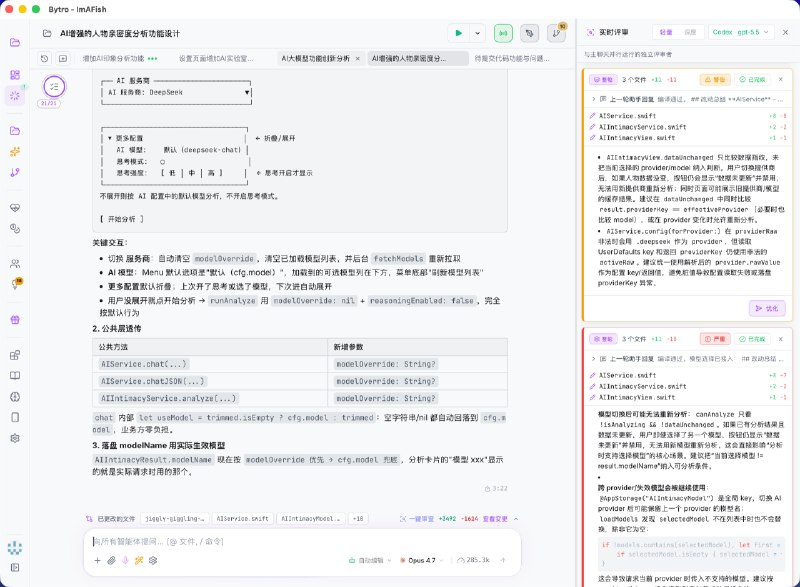Expand 上一轮助手回复 in the severe review card
This screenshot has width=800, height=587.
click(688, 359)
